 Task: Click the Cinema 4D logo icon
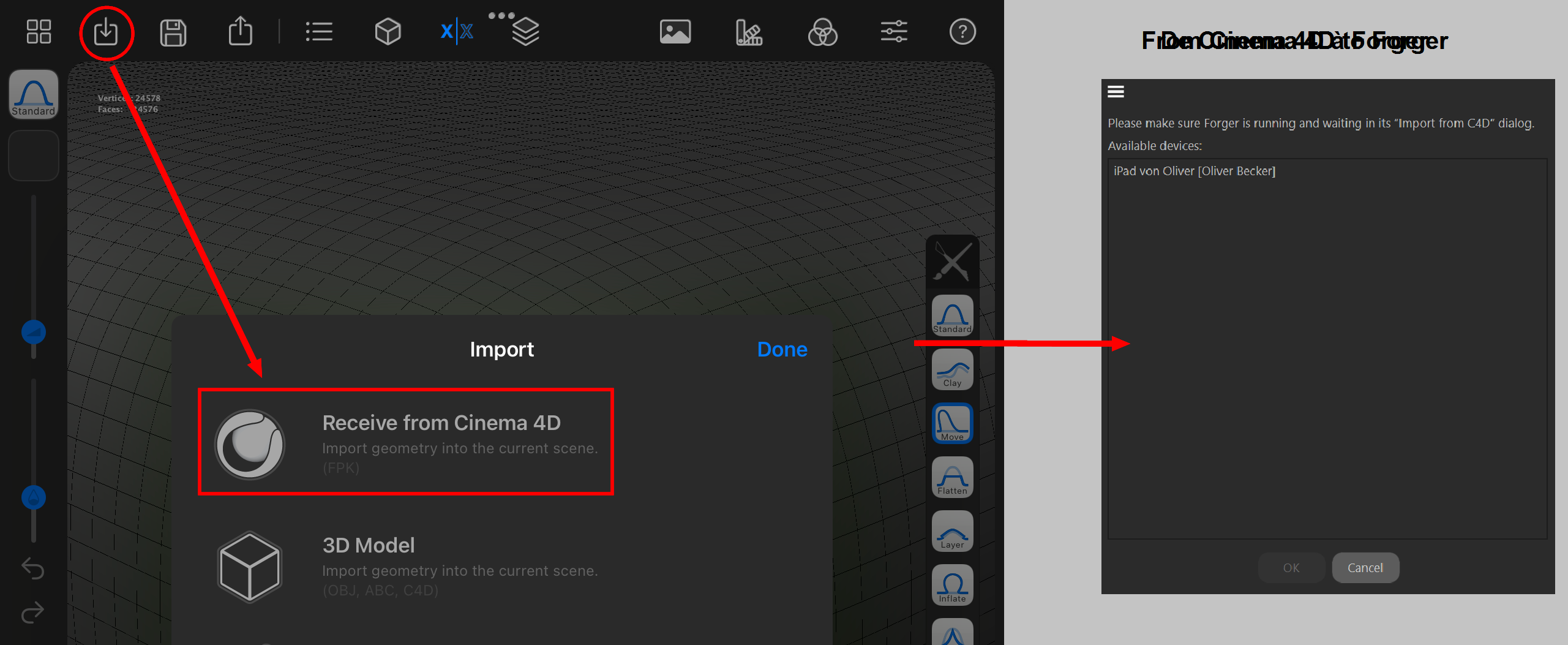tap(250, 444)
